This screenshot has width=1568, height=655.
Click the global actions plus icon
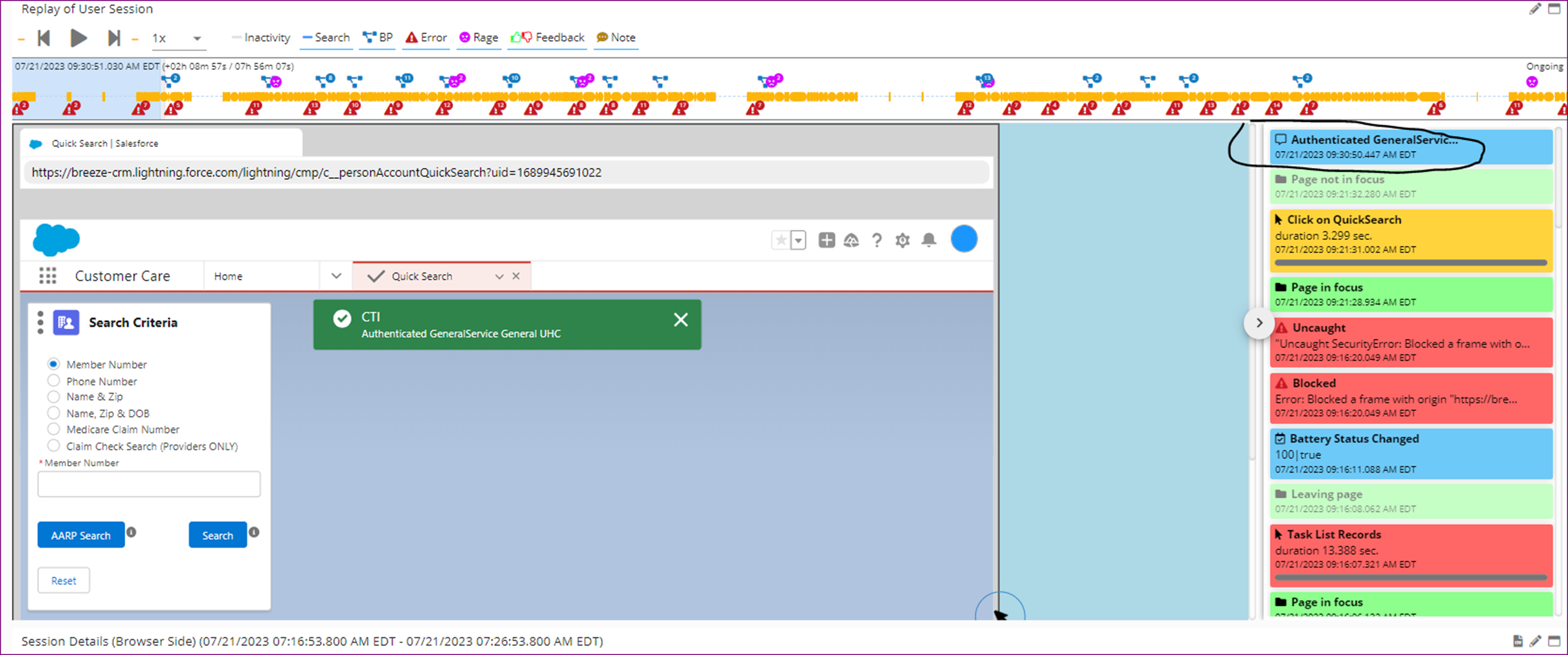[826, 240]
